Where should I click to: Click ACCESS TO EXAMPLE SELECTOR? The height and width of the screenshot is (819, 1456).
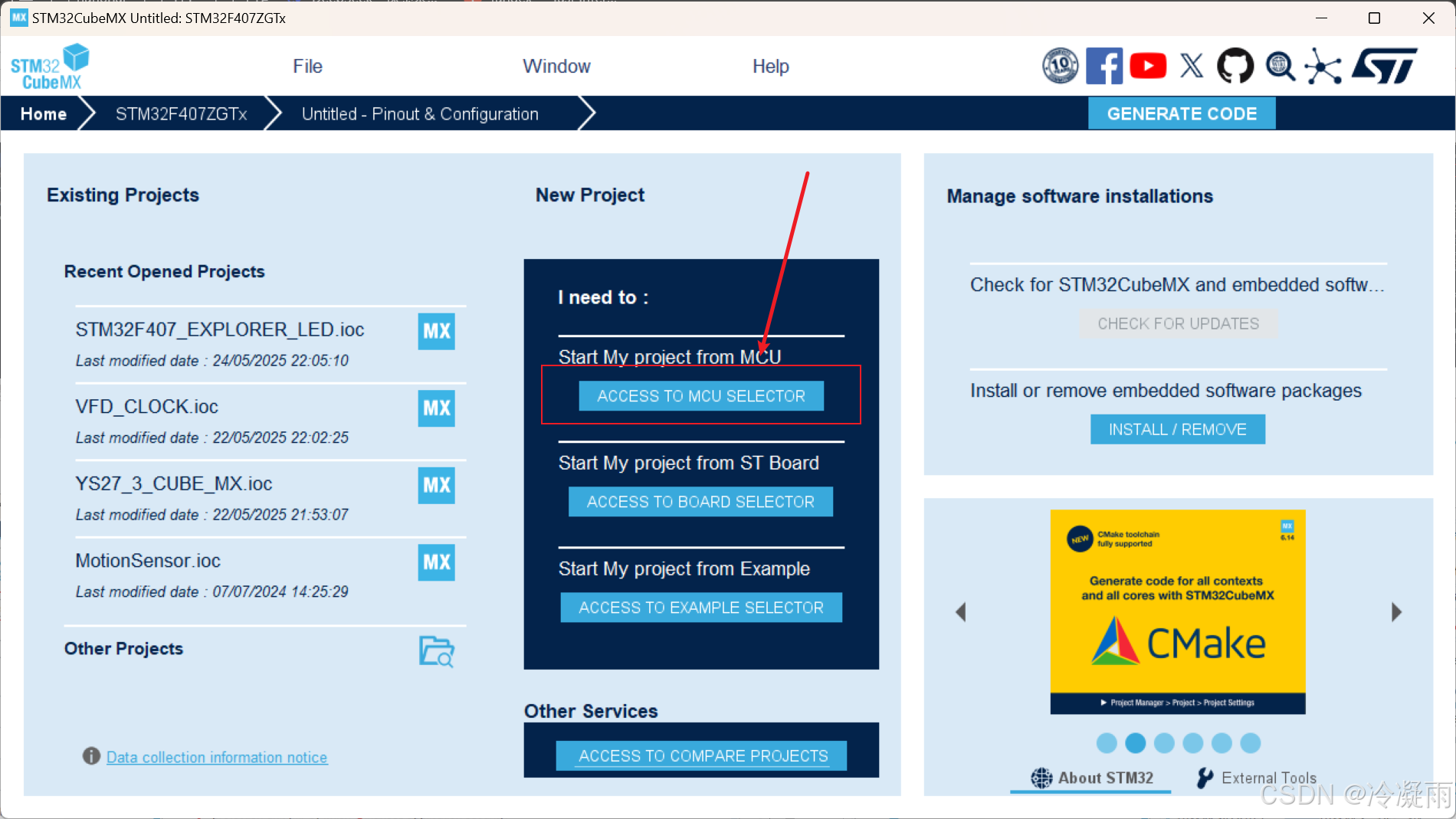pos(701,608)
